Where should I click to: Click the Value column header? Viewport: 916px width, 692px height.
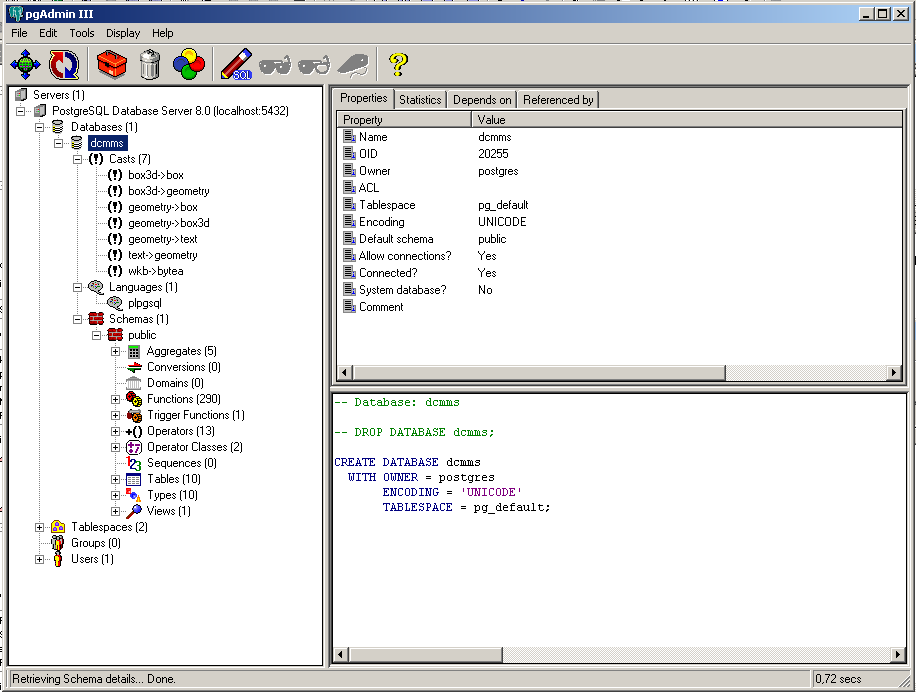[x=686, y=120]
